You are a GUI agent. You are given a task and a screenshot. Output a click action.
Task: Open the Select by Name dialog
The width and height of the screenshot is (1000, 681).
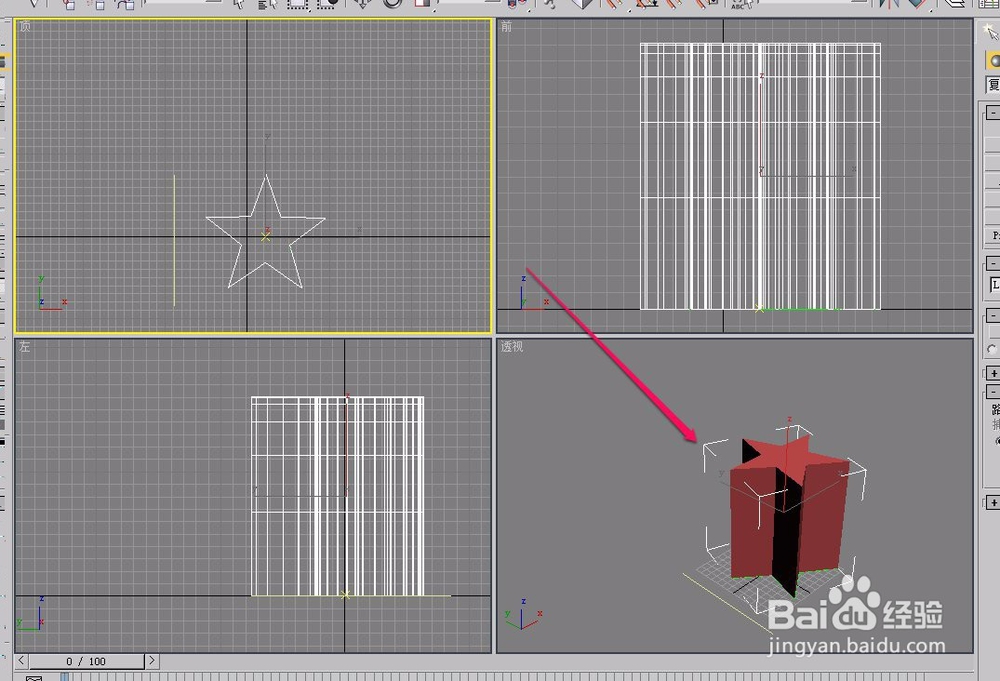[x=266, y=5]
